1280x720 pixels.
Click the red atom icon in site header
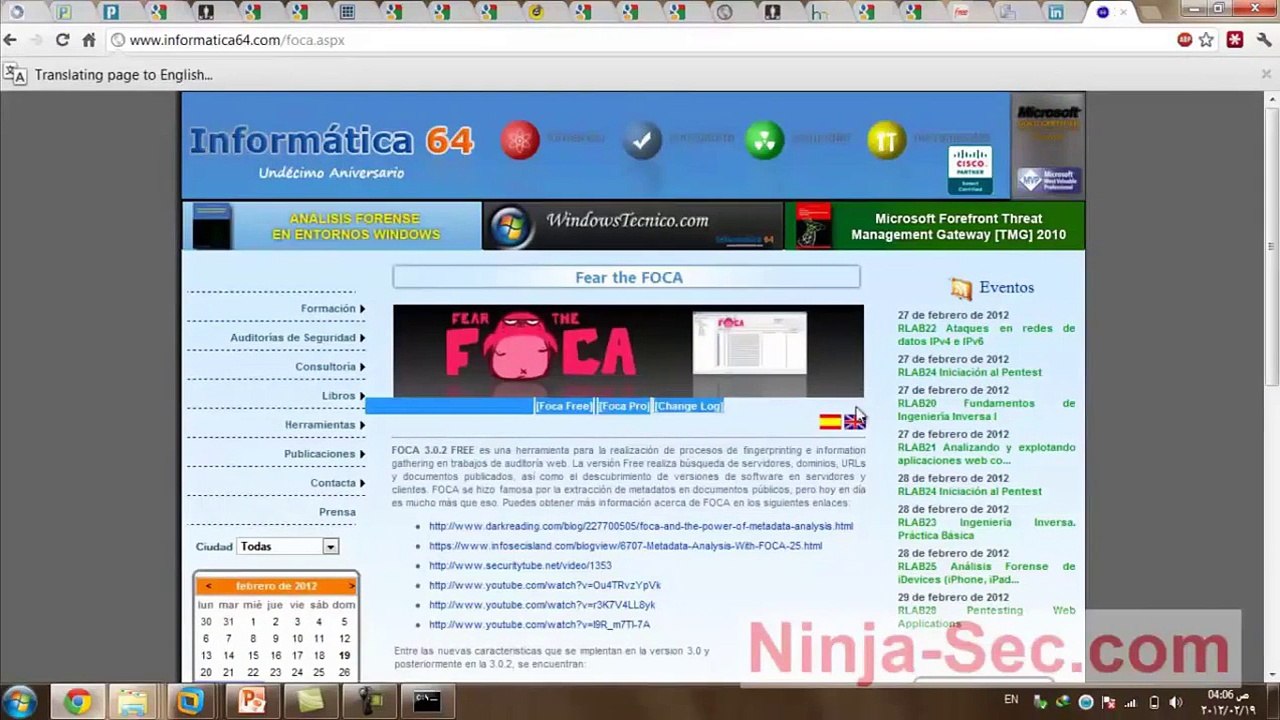pos(520,140)
